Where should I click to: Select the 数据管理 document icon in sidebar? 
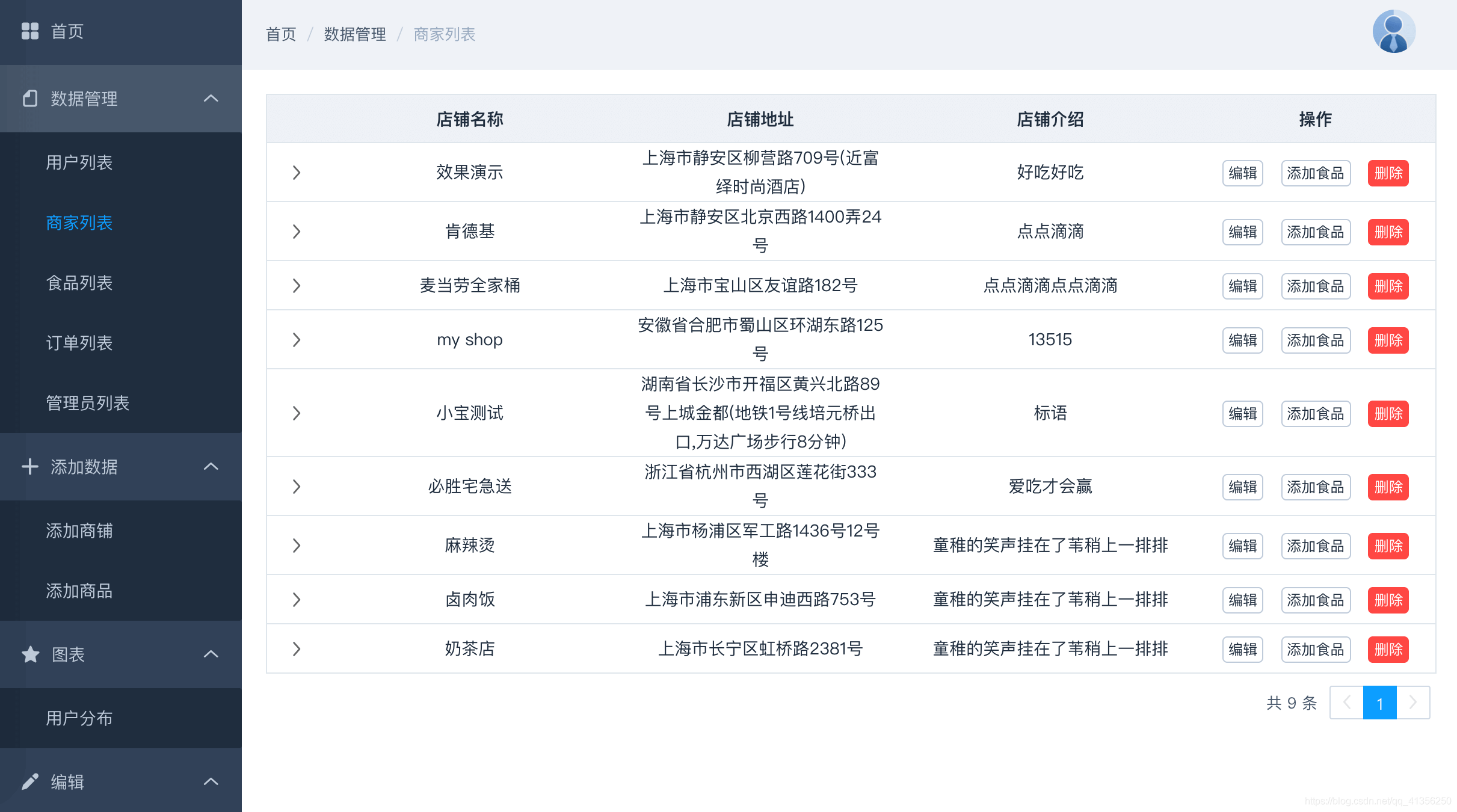[30, 99]
